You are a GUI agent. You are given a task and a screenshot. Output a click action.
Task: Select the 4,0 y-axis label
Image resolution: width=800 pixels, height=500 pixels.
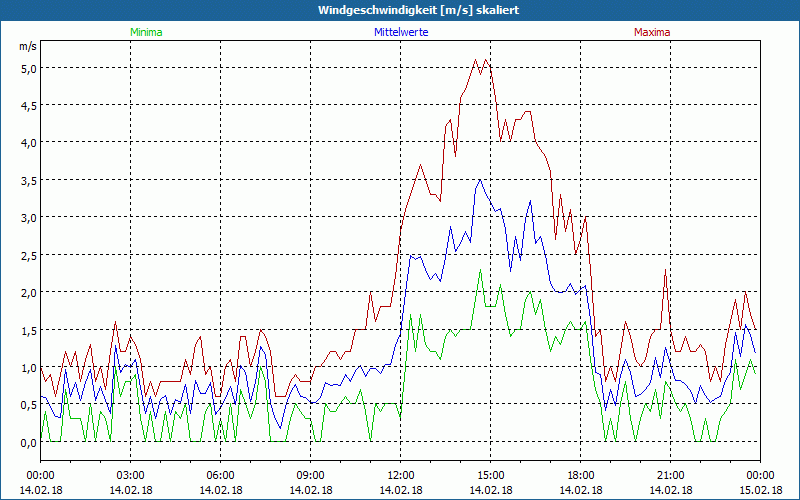[29, 143]
